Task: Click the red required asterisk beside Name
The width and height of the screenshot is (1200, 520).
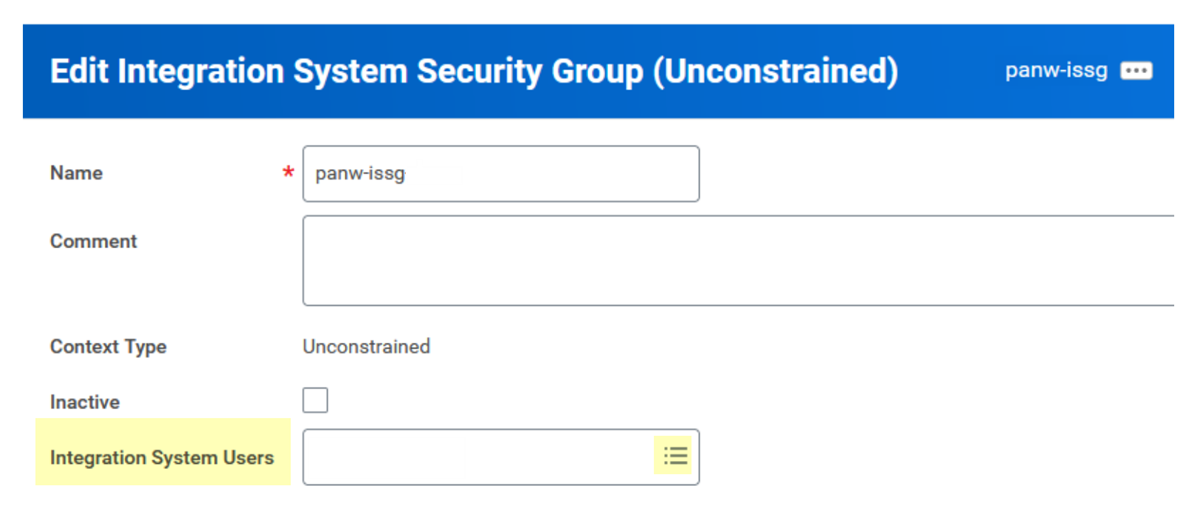Action: [x=288, y=174]
